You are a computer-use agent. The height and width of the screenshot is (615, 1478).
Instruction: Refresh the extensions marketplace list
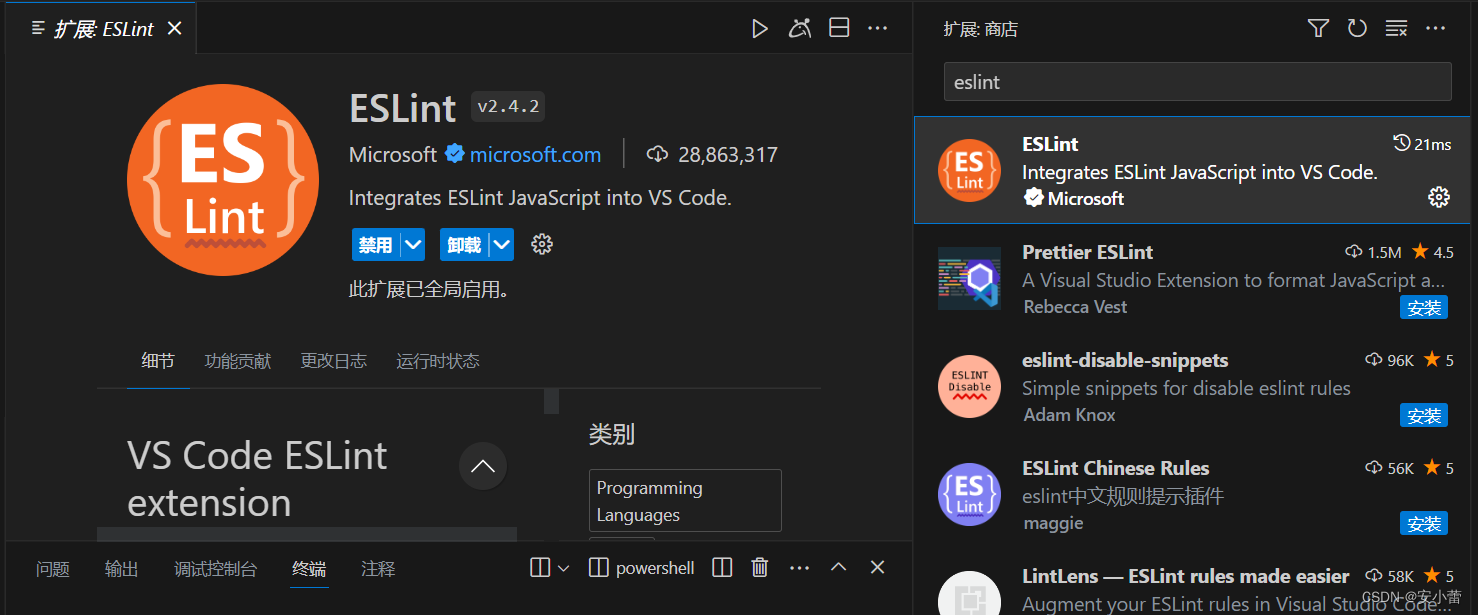tap(1357, 29)
